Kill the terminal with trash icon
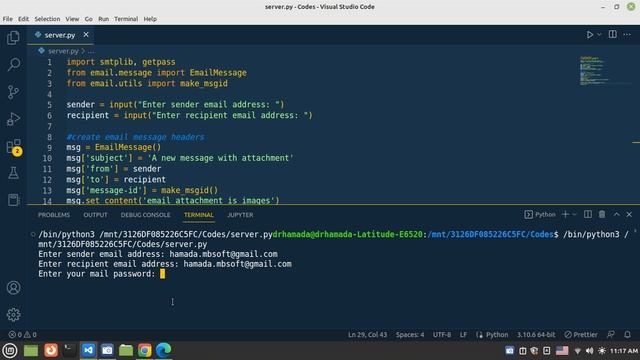The height and width of the screenshot is (360, 640). coord(602,214)
